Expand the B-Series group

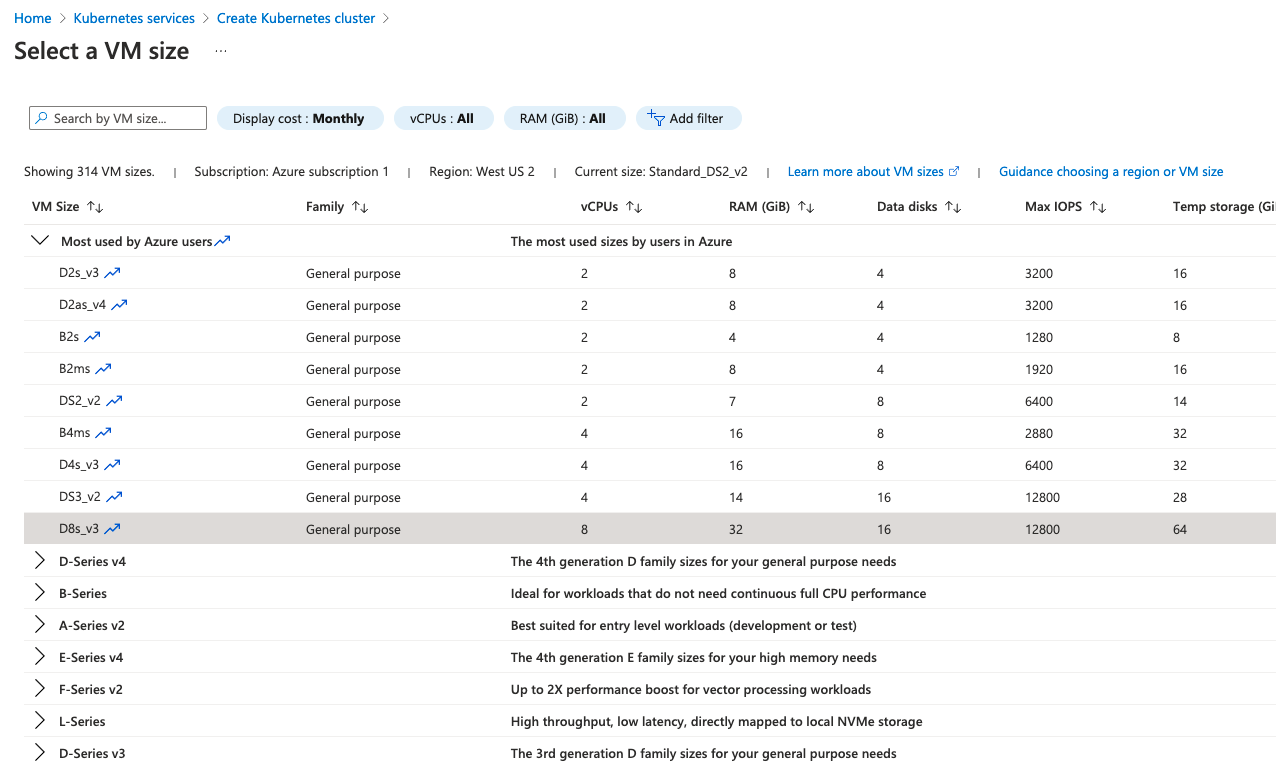click(40, 593)
